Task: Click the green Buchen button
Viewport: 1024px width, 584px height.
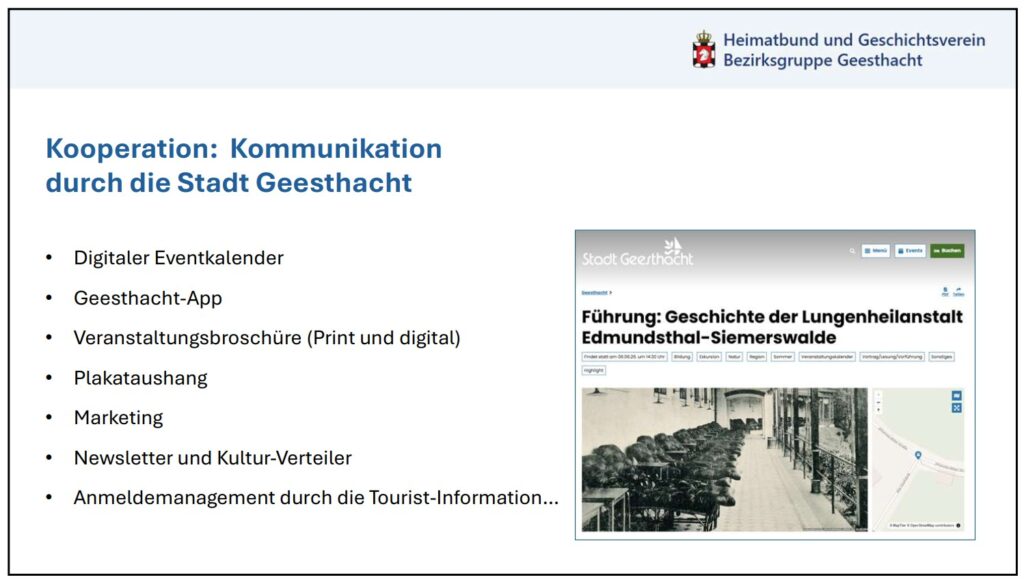Action: pos(948,251)
